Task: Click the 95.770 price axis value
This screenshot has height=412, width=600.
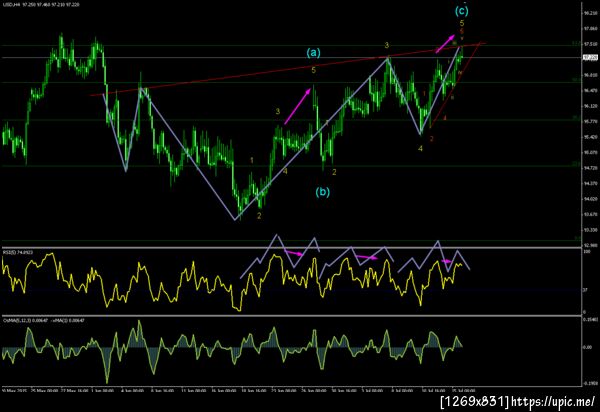Action: 590,122
